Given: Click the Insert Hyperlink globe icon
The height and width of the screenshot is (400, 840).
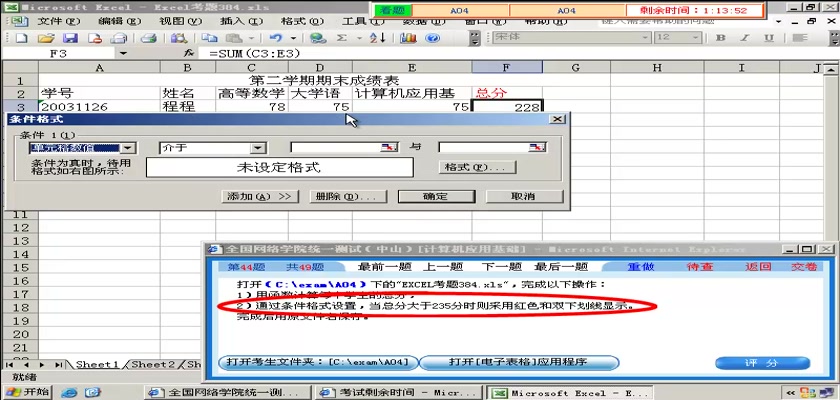Looking at the screenshot, I should (x=318, y=38).
